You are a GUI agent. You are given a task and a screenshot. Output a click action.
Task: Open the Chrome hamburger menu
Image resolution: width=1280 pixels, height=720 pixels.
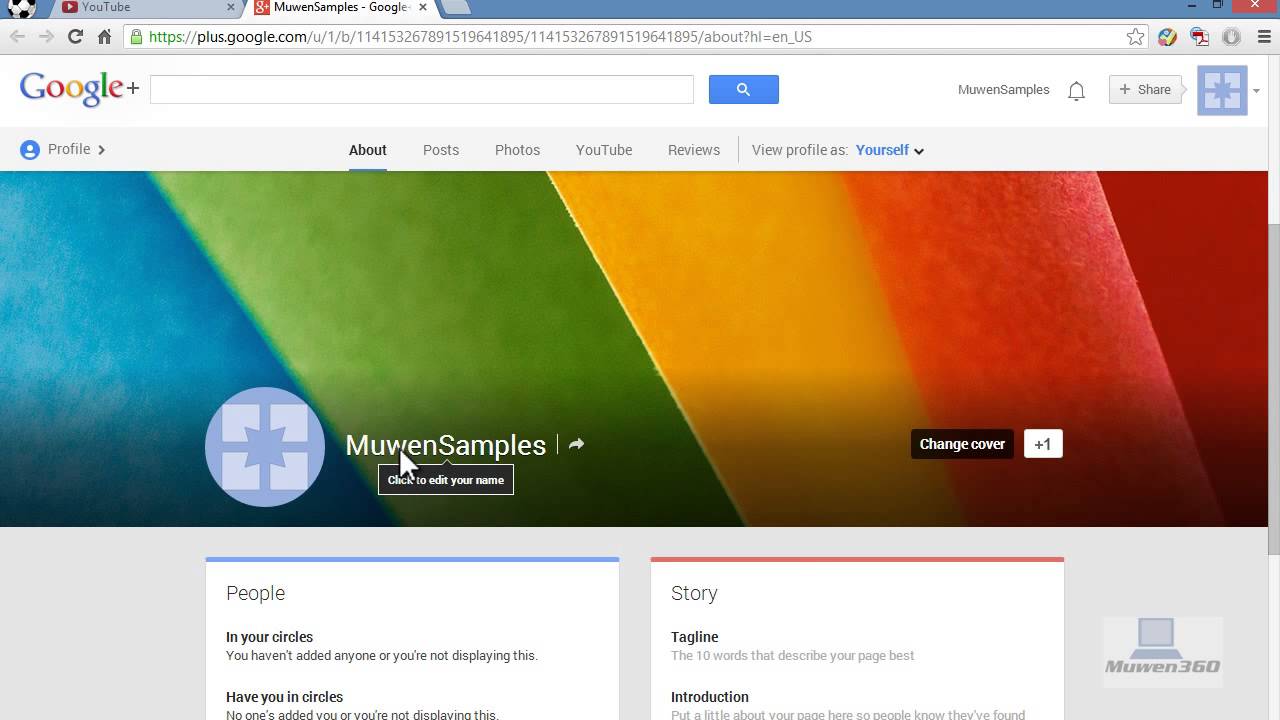point(1263,37)
